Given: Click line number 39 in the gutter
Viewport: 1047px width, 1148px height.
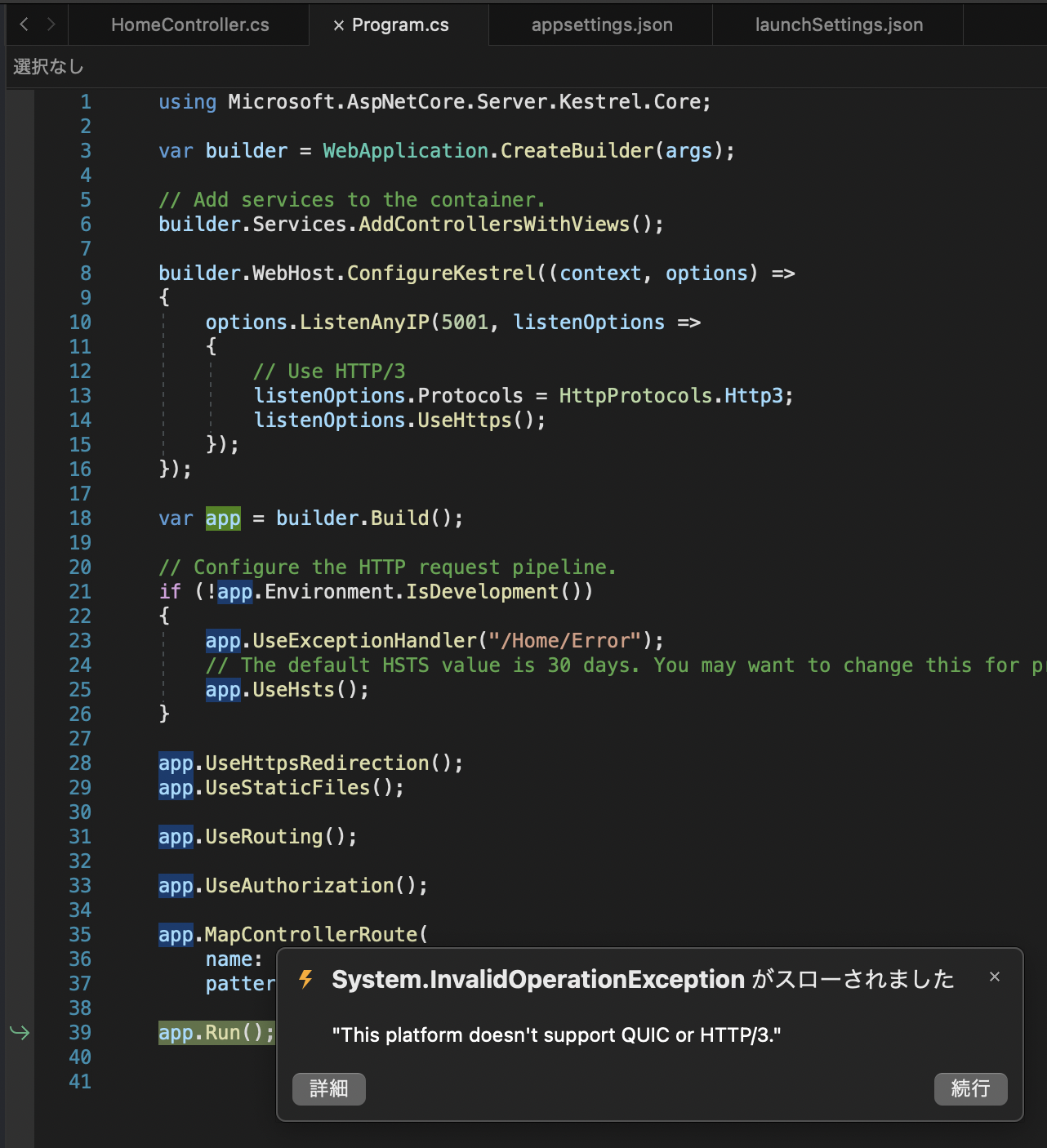Looking at the screenshot, I should click(80, 1032).
